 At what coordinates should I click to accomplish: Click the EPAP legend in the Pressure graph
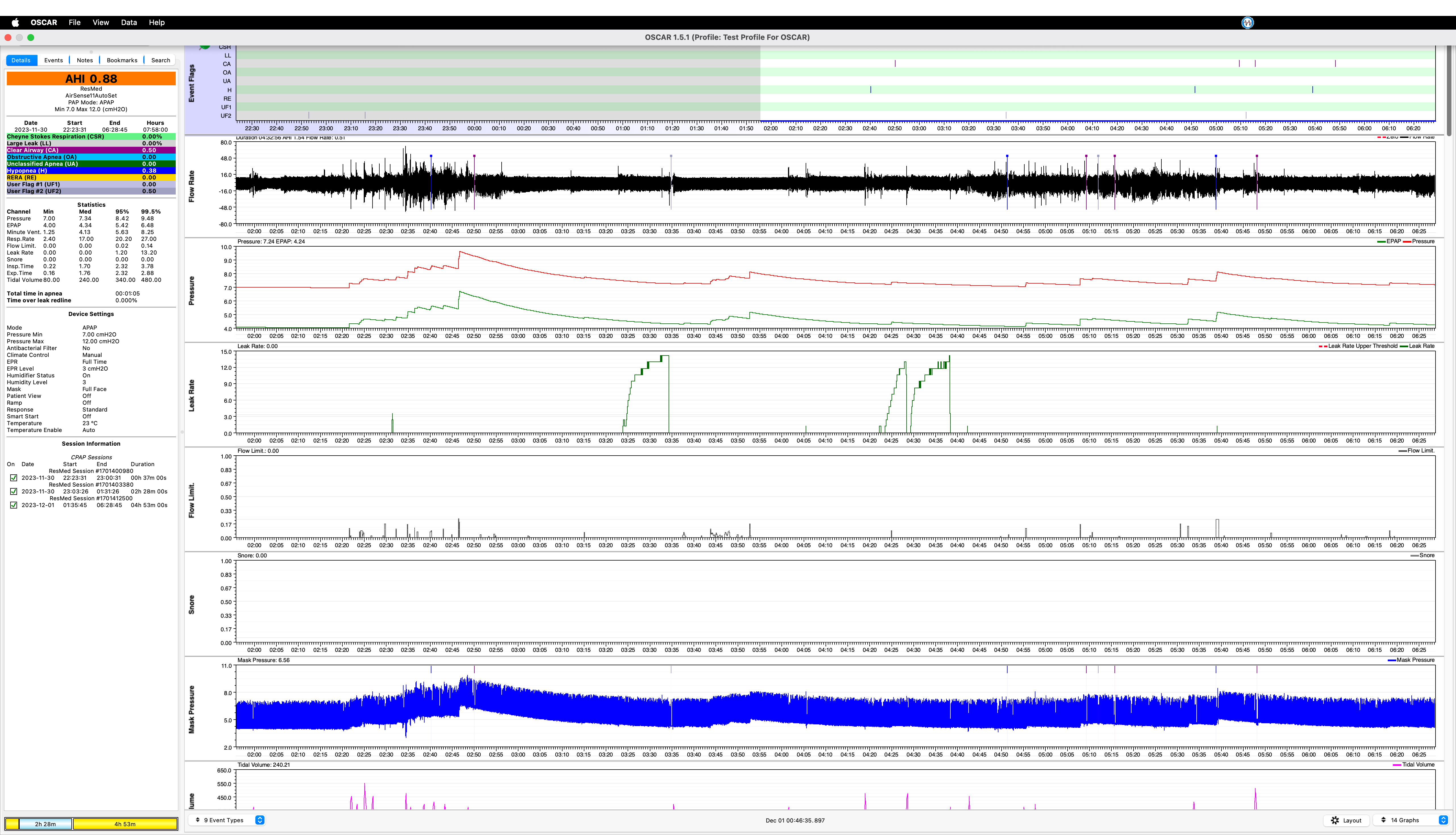point(1389,241)
